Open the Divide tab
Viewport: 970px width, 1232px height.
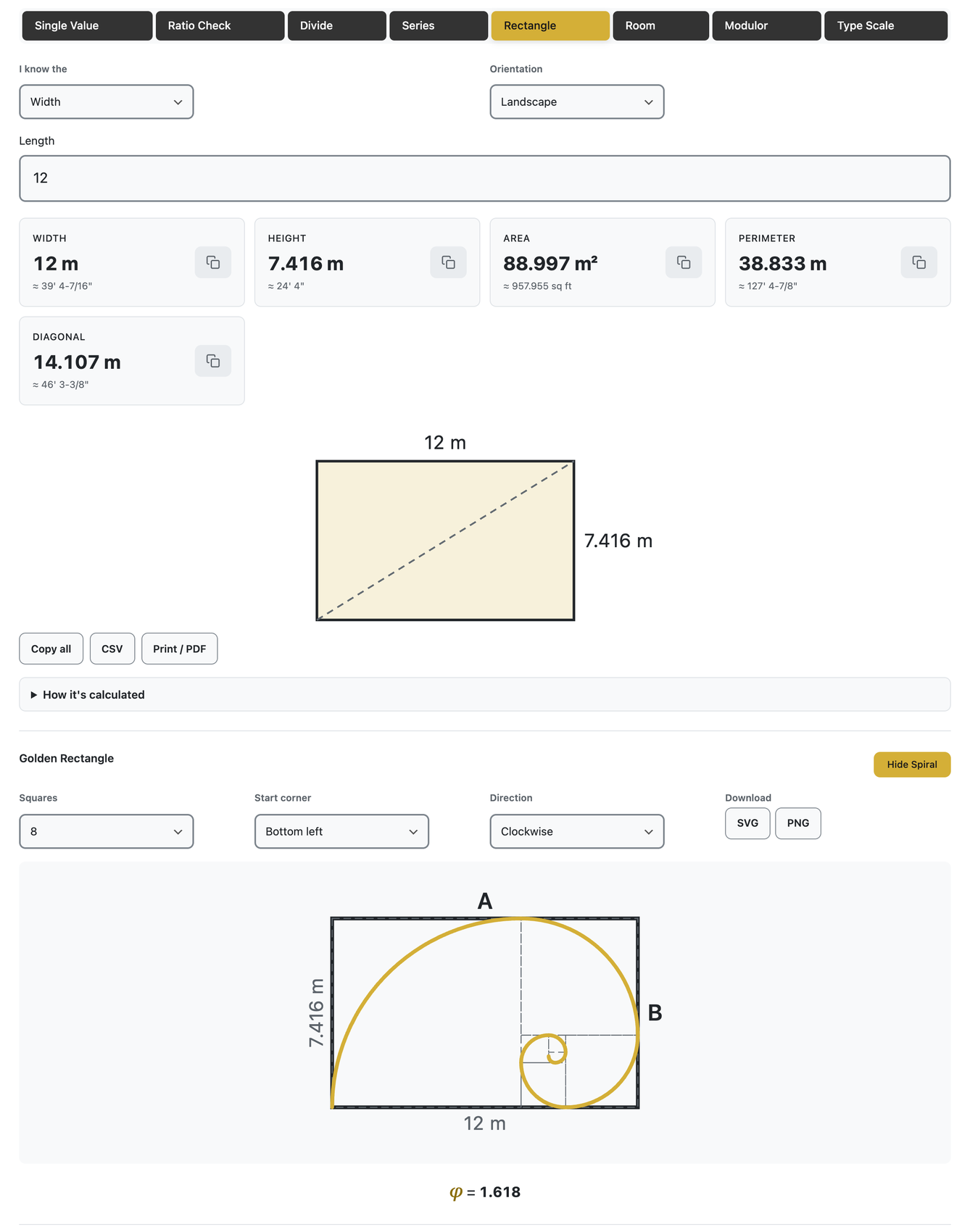(x=337, y=25)
